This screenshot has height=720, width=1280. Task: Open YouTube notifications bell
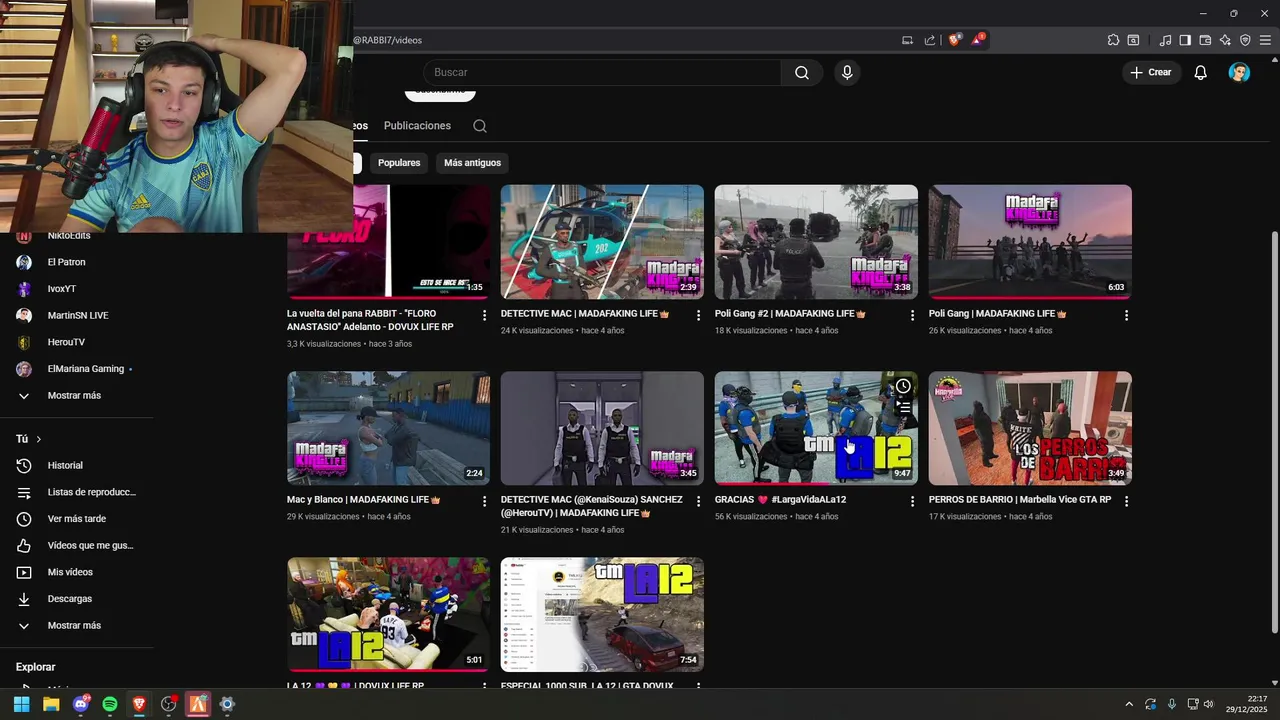tap(1201, 72)
